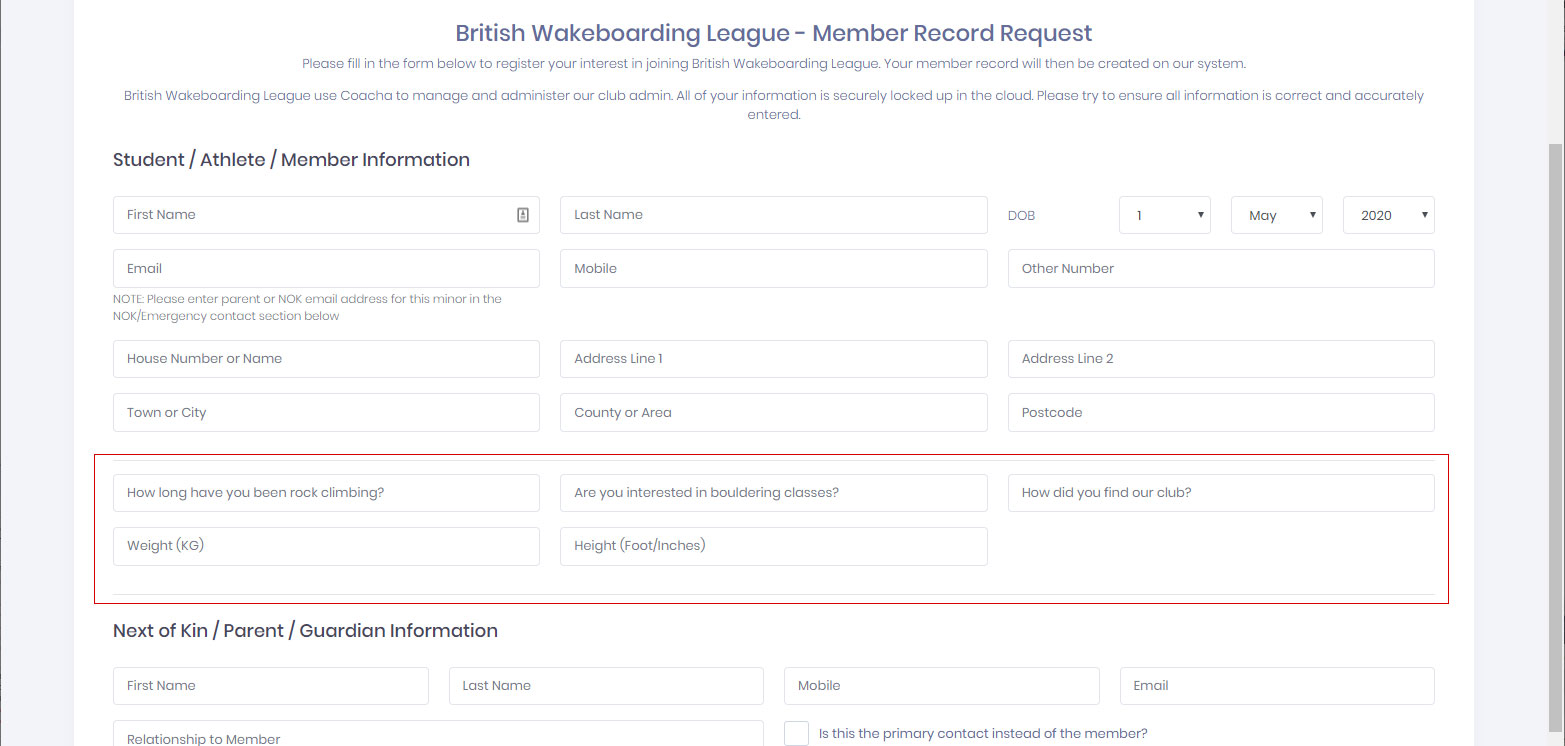
Task: Focus the Address Line 1 field
Action: (773, 359)
